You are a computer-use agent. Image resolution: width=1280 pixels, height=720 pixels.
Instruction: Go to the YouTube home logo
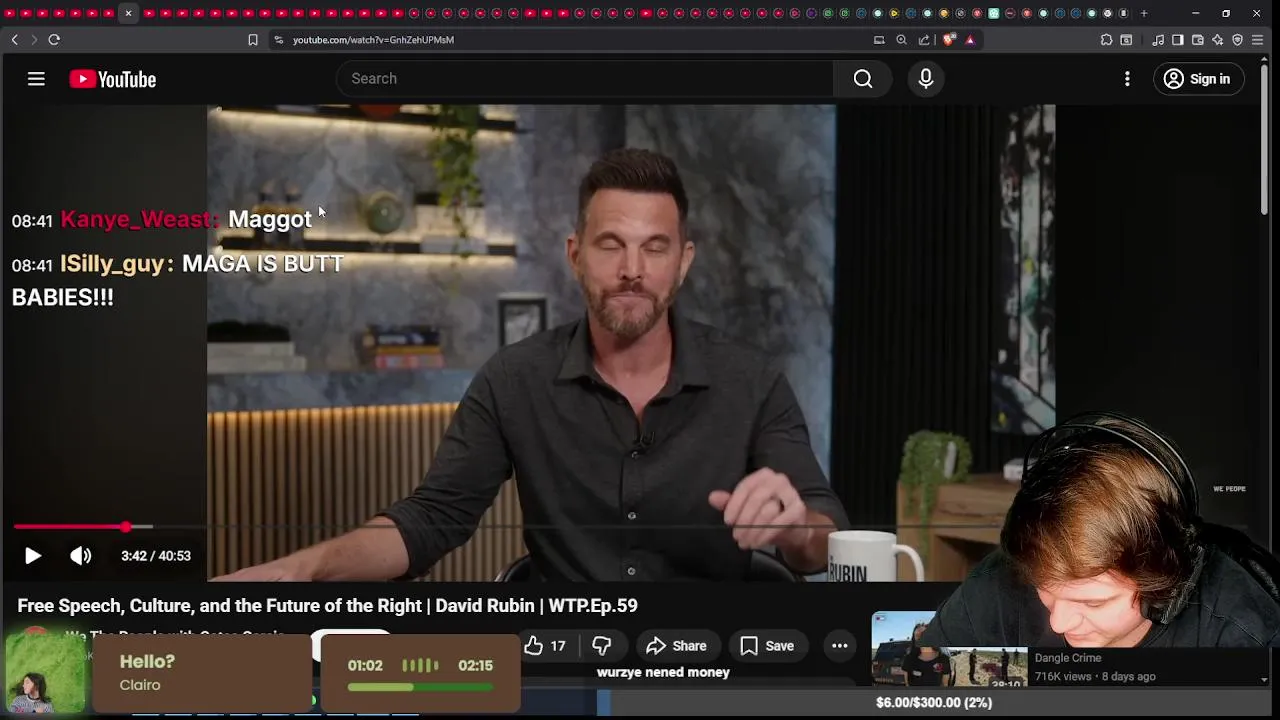(x=112, y=79)
